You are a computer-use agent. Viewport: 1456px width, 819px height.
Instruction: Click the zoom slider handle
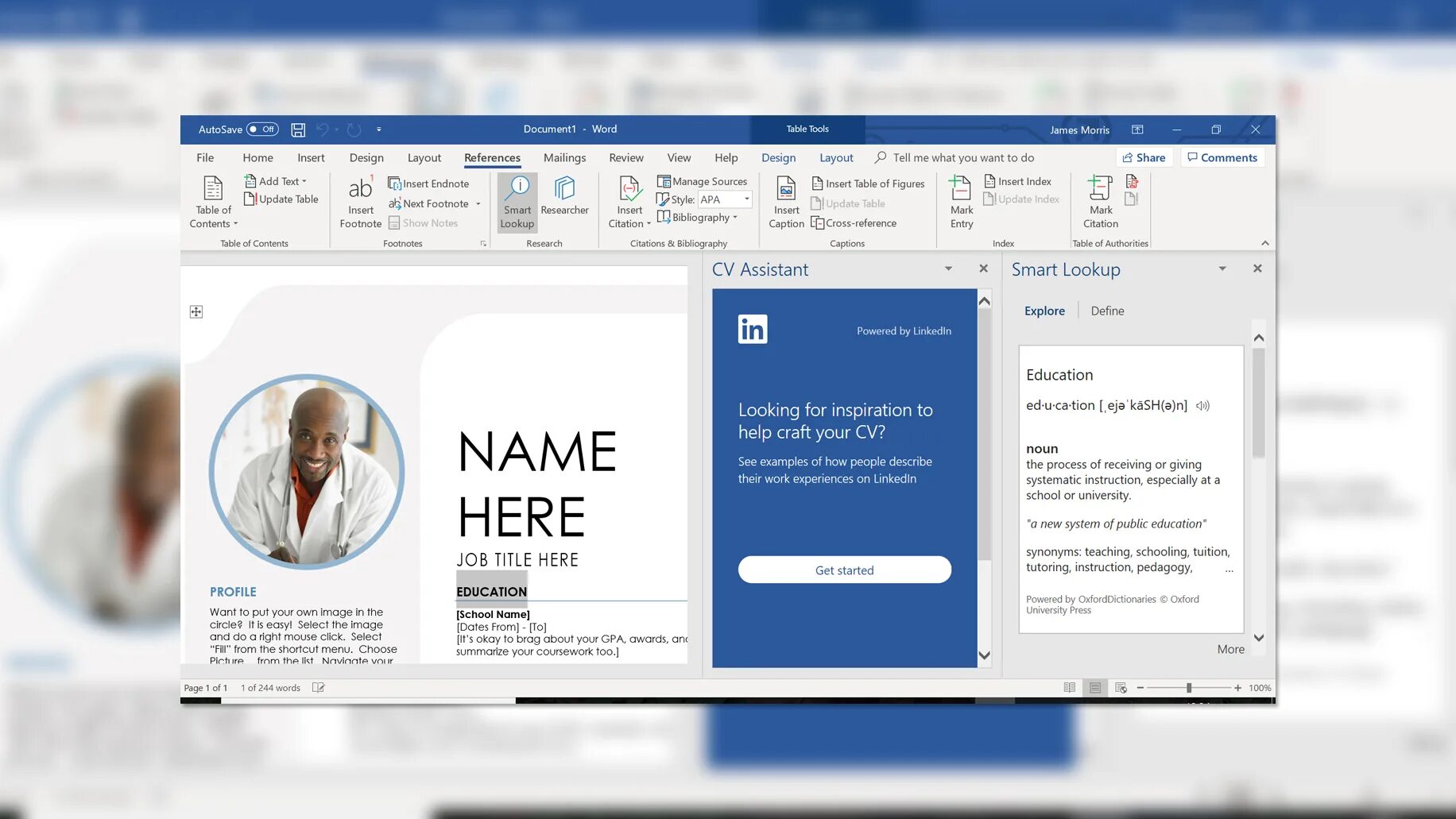coord(1189,688)
